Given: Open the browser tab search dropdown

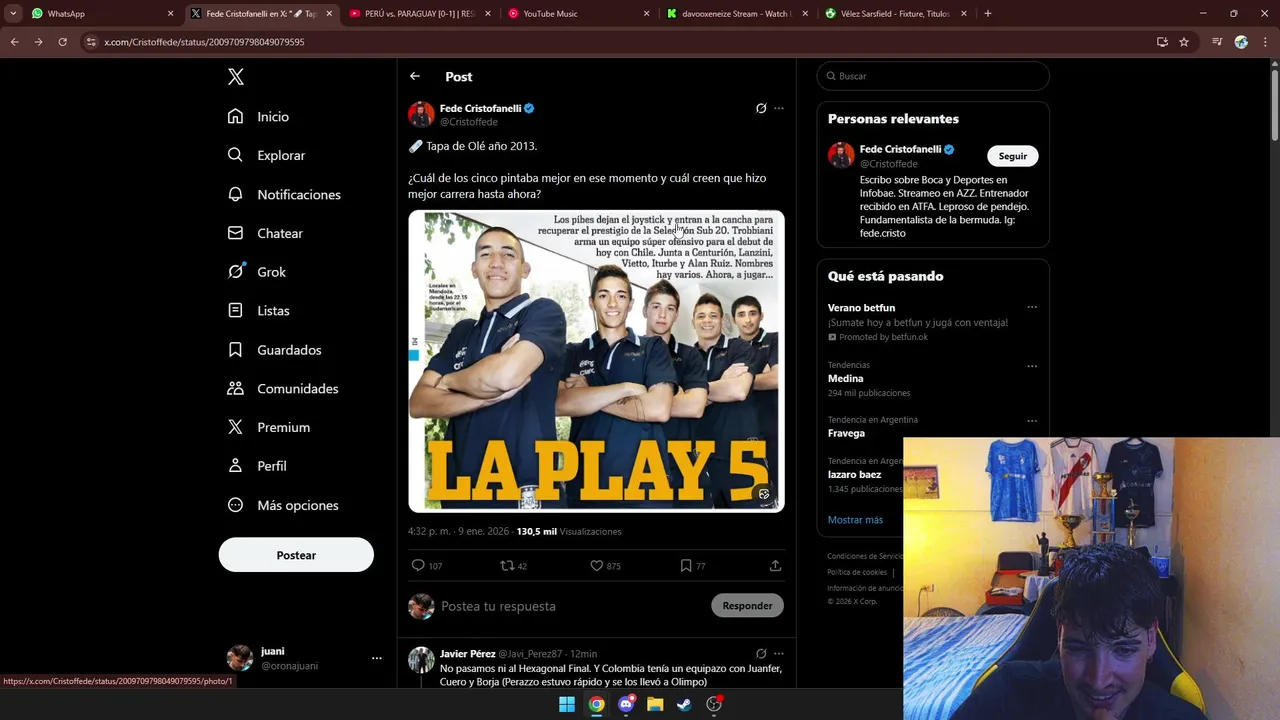Looking at the screenshot, I should point(13,13).
